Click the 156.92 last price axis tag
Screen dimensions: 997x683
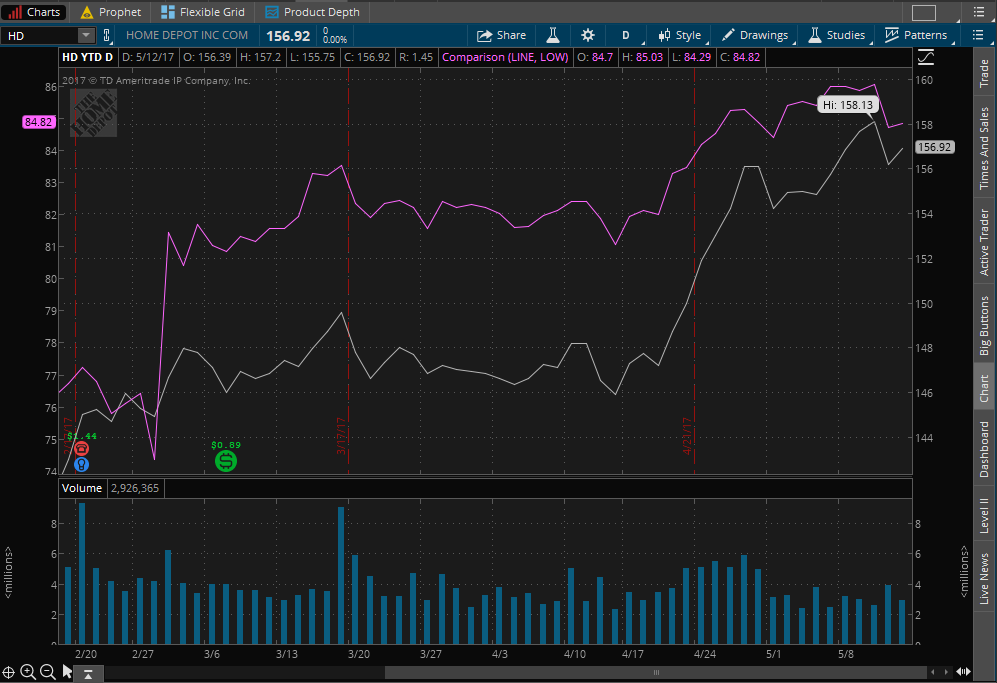coord(934,147)
